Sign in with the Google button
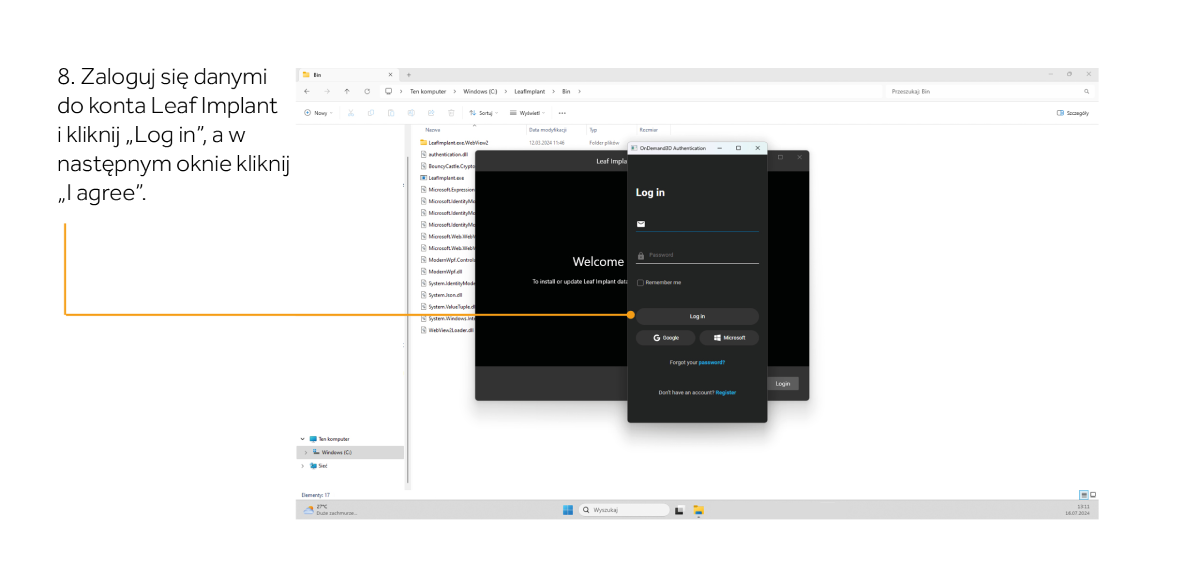The height and width of the screenshot is (585, 1200). 665,338
